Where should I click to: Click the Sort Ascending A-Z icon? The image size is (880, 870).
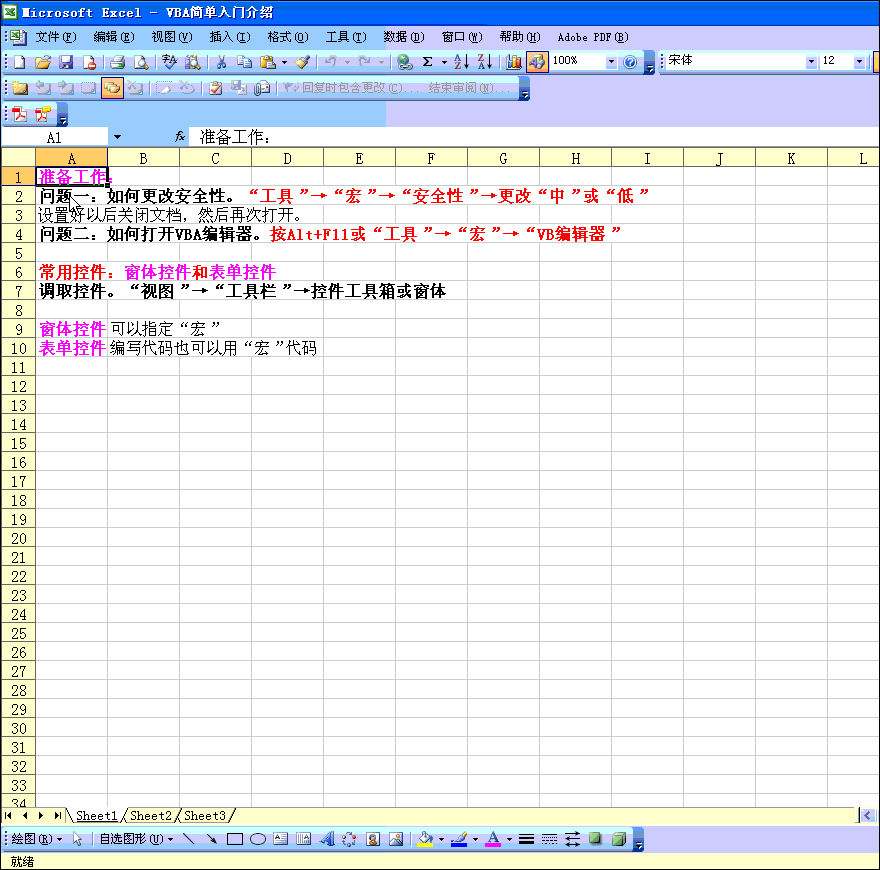[x=461, y=62]
